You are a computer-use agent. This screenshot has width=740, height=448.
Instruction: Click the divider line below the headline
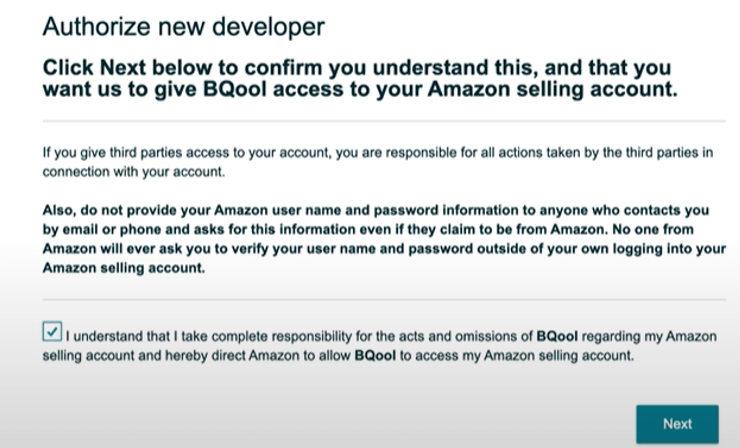click(x=384, y=121)
